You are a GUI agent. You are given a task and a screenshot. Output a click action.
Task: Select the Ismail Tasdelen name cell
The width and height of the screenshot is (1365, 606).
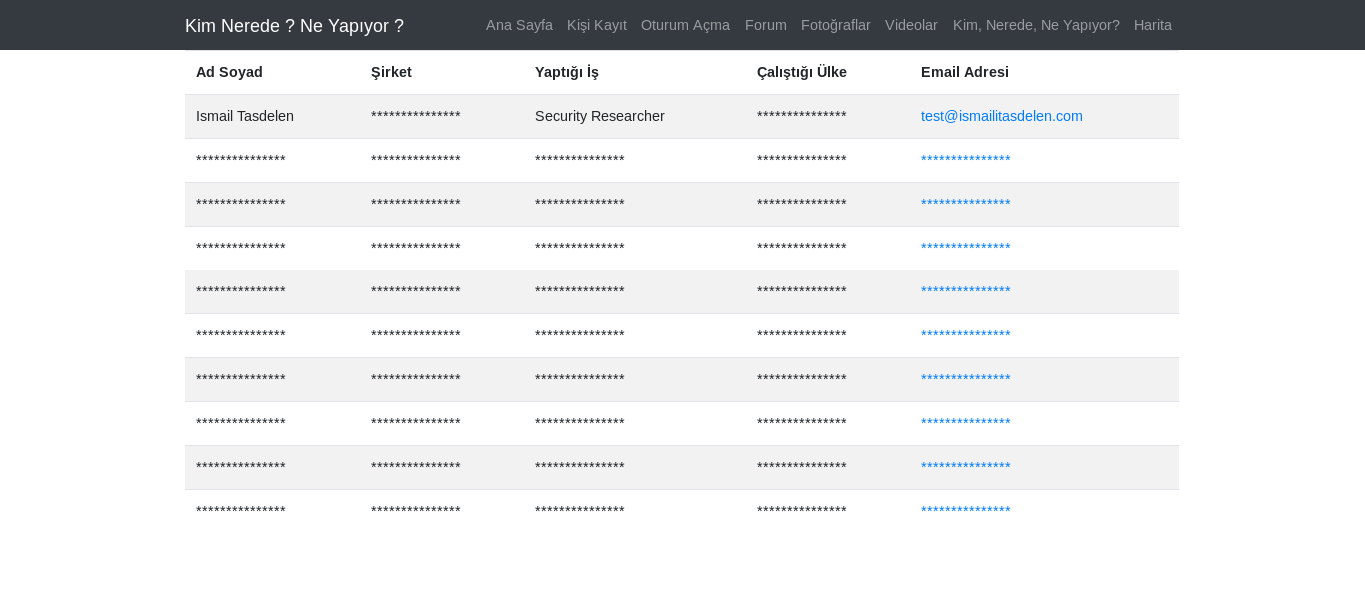point(245,116)
